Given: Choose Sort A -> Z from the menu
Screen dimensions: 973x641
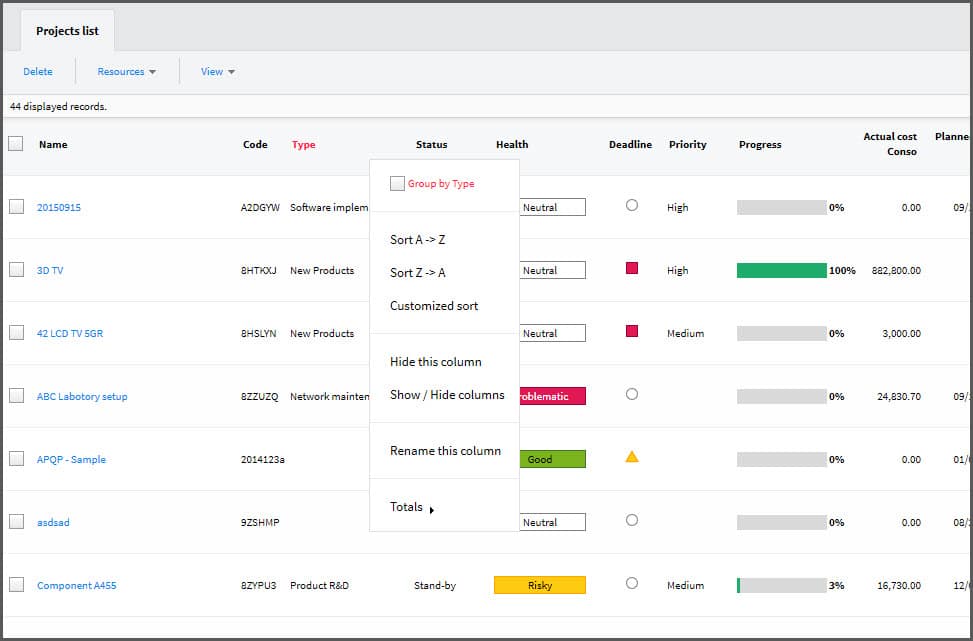Looking at the screenshot, I should 417,240.
